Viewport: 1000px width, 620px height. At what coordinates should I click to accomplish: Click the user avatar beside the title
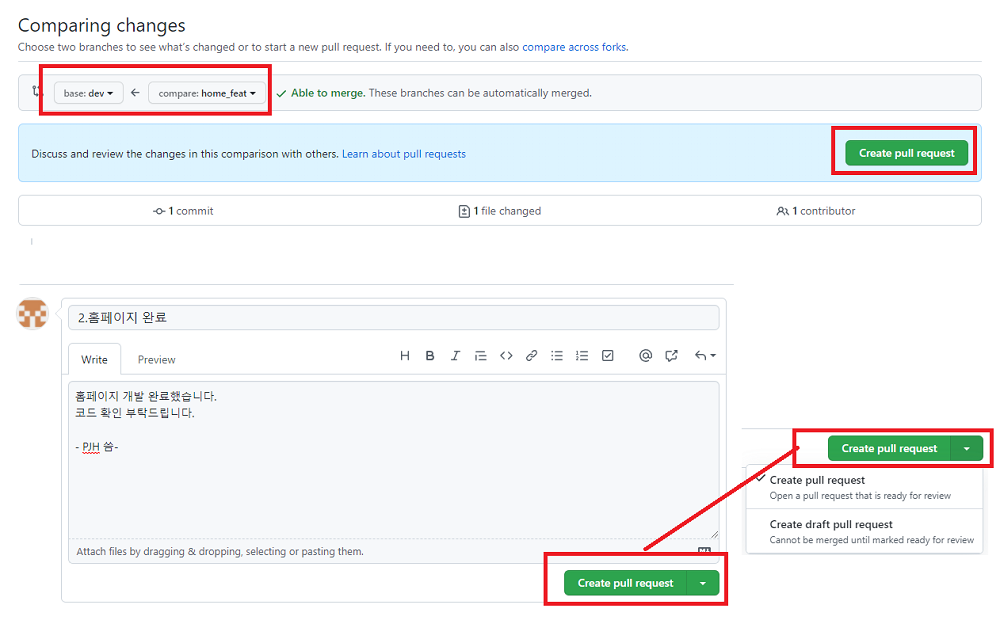(33, 314)
